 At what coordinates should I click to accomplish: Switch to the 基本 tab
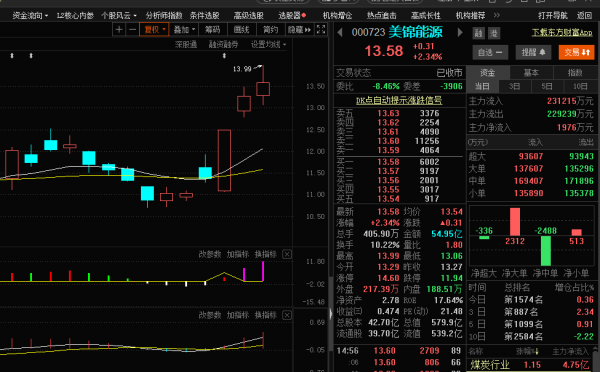(x=531, y=73)
